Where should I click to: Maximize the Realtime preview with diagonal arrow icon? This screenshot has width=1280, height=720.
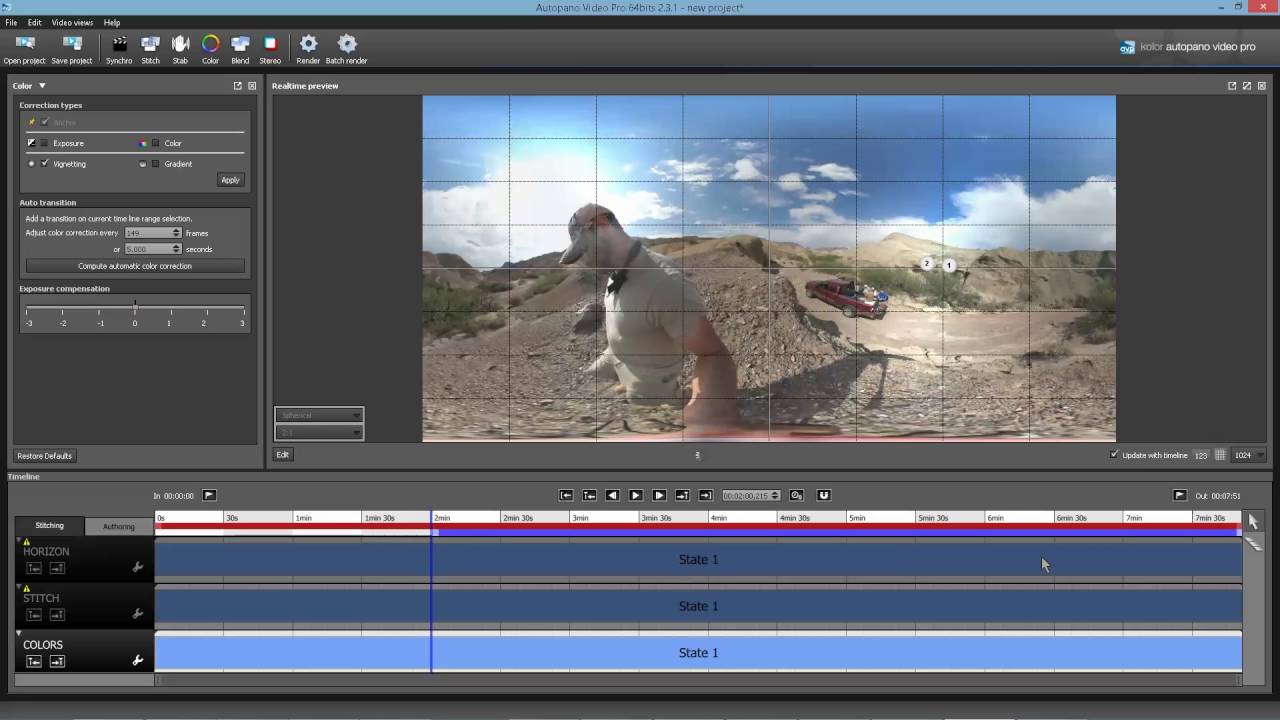[x=1247, y=86]
